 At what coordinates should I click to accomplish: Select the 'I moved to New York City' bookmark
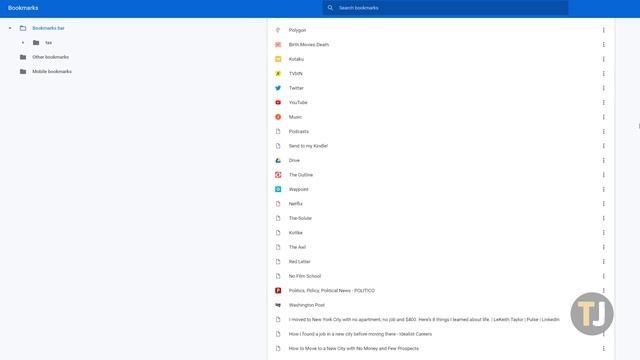(424, 320)
